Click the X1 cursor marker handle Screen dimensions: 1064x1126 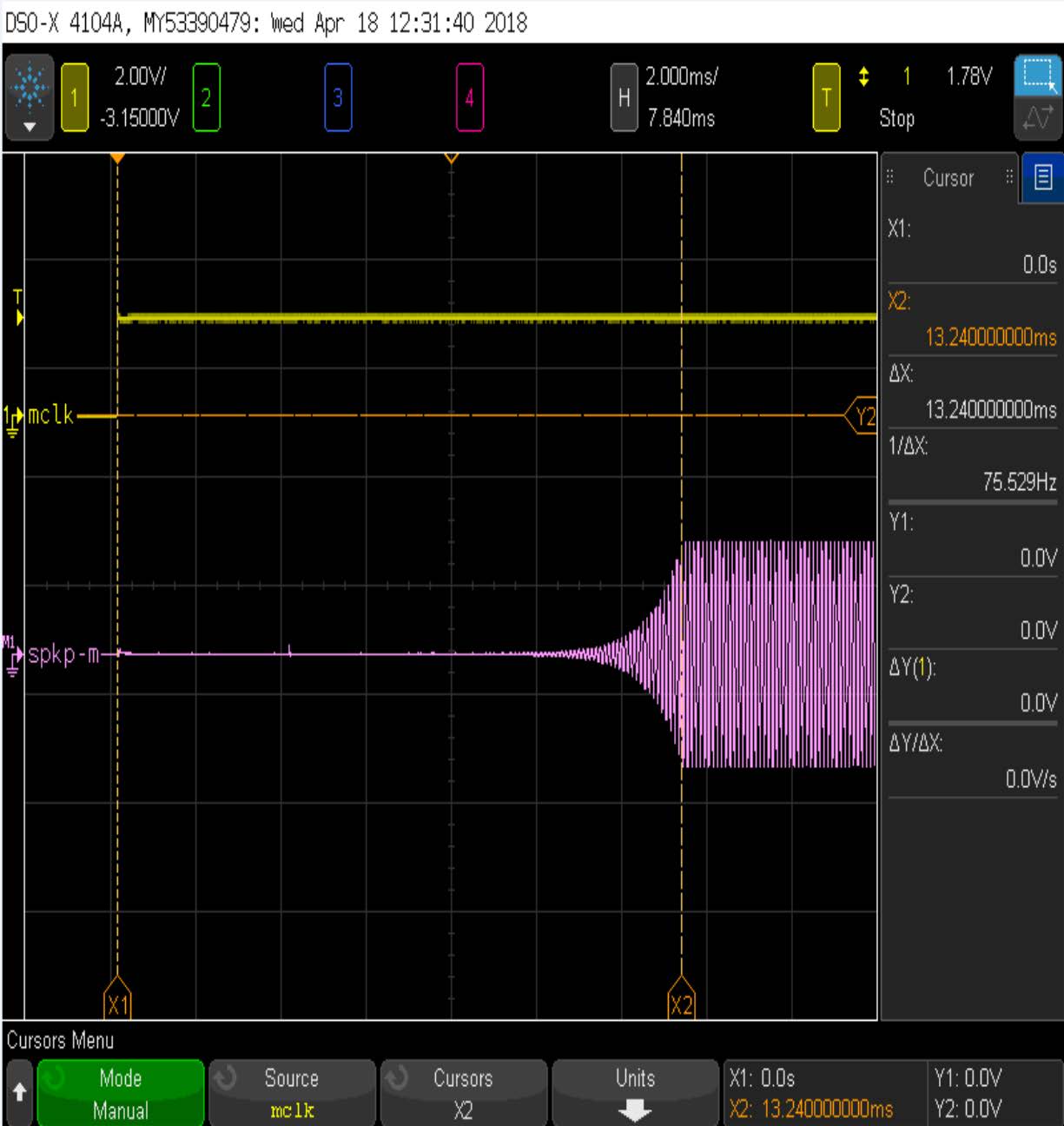coord(117,1004)
